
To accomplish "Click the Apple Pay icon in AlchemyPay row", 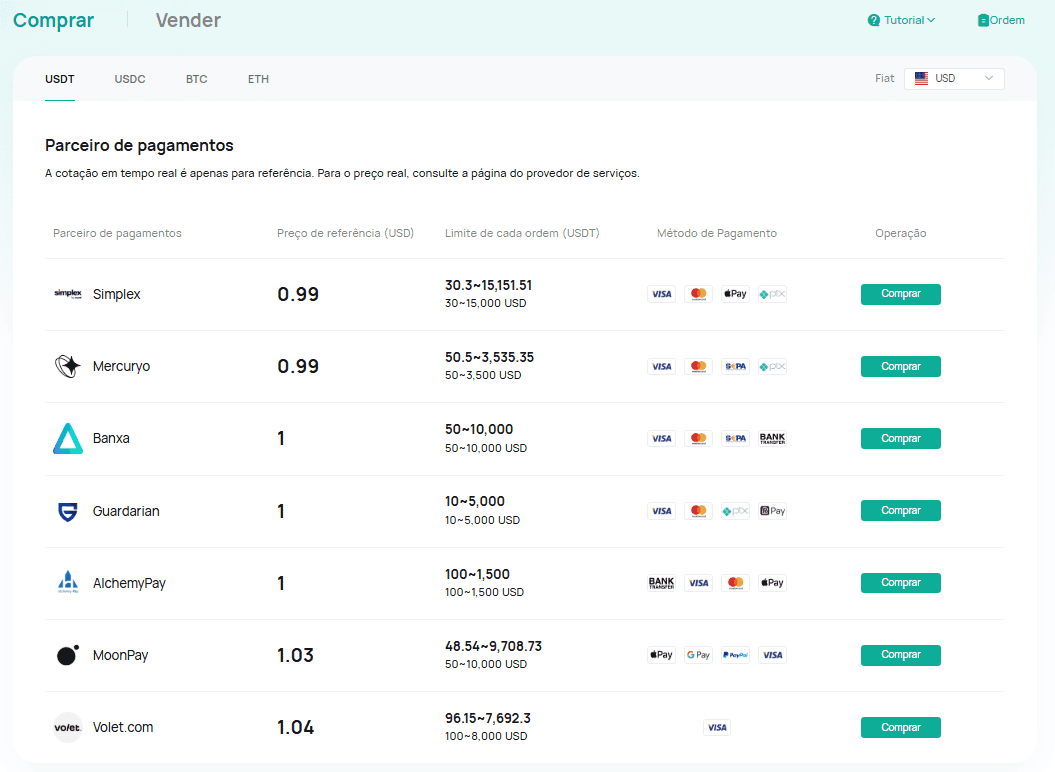I will point(772,583).
